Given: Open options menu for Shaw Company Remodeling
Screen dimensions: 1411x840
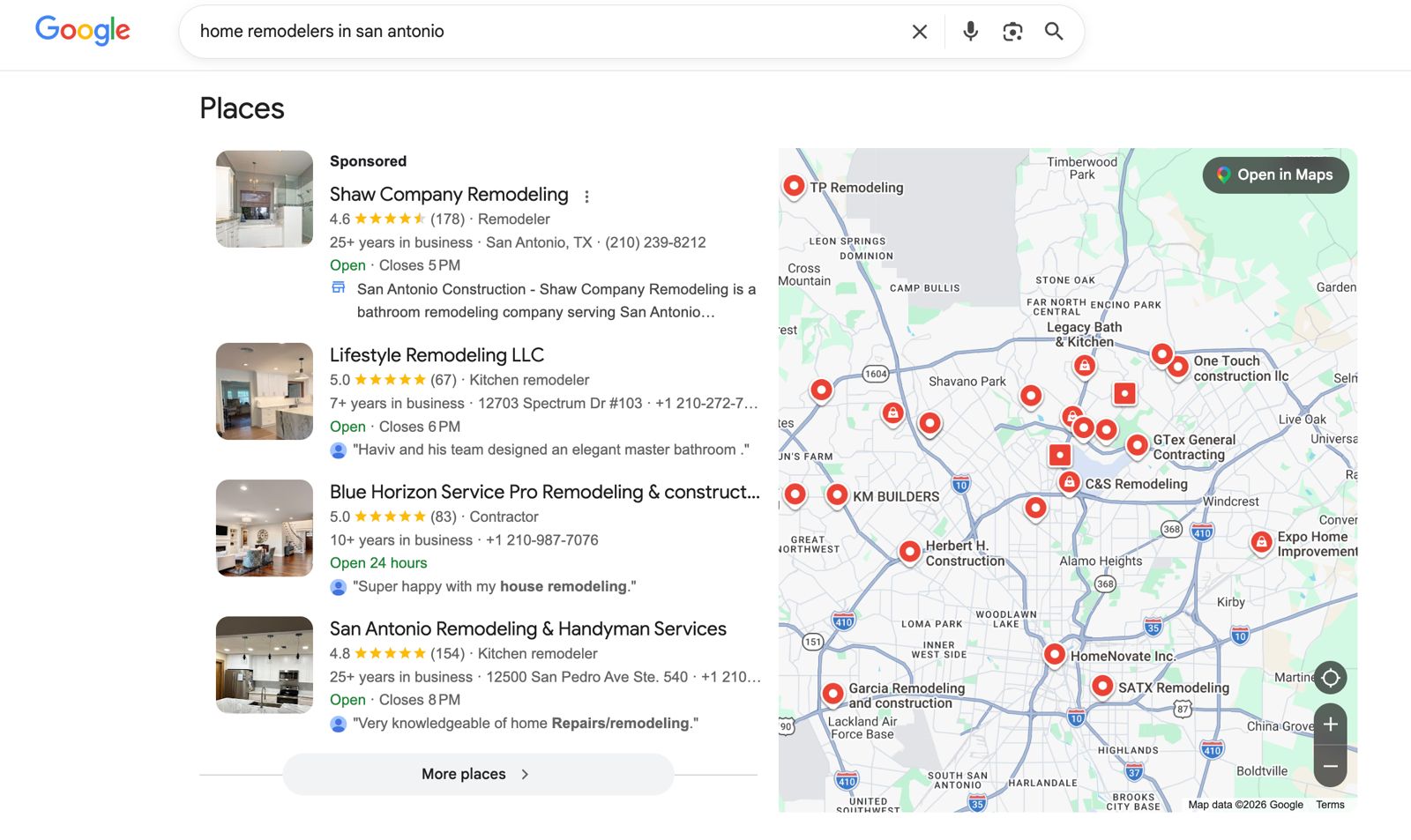Looking at the screenshot, I should (586, 196).
